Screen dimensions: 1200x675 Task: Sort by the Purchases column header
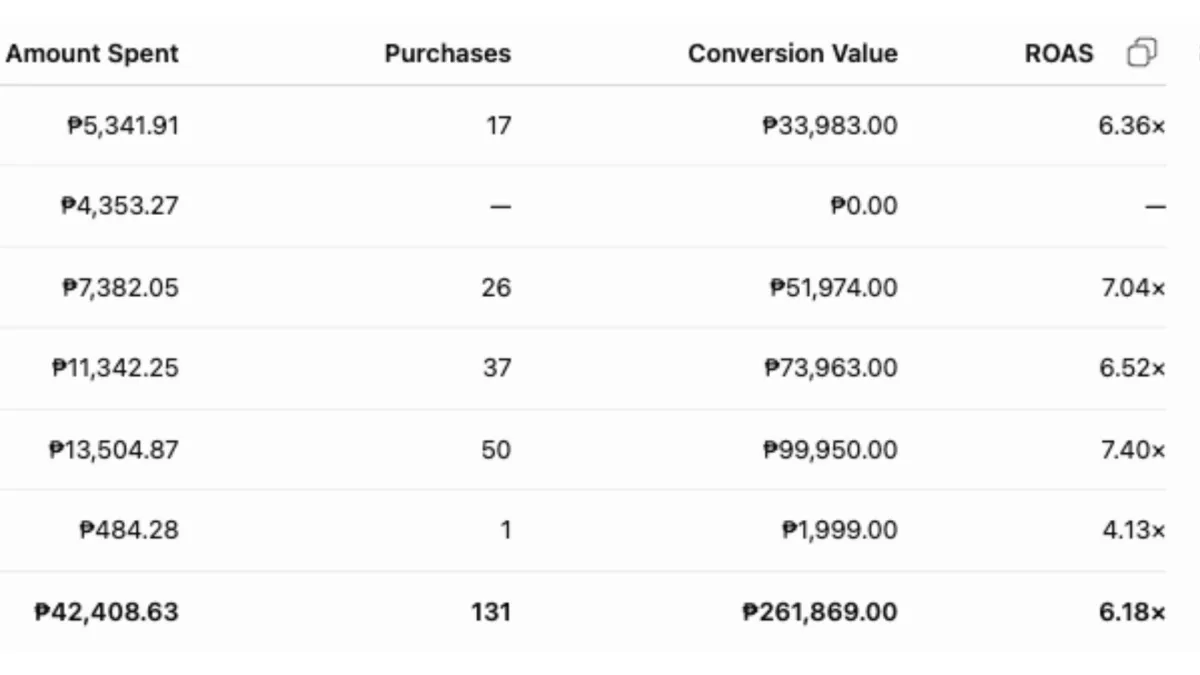point(447,53)
